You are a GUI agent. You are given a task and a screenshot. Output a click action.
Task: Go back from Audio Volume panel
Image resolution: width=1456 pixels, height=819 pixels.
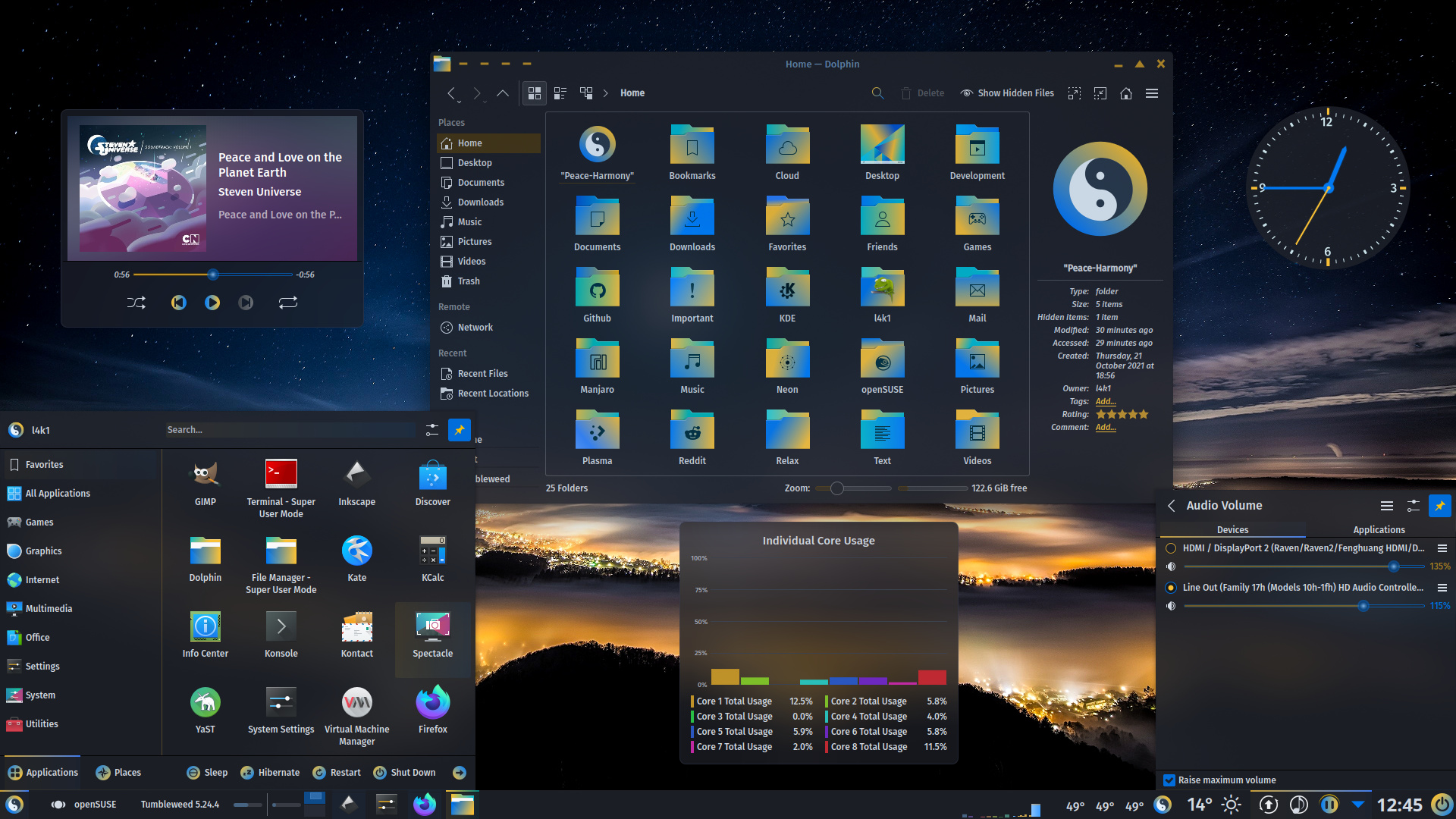coord(1171,506)
